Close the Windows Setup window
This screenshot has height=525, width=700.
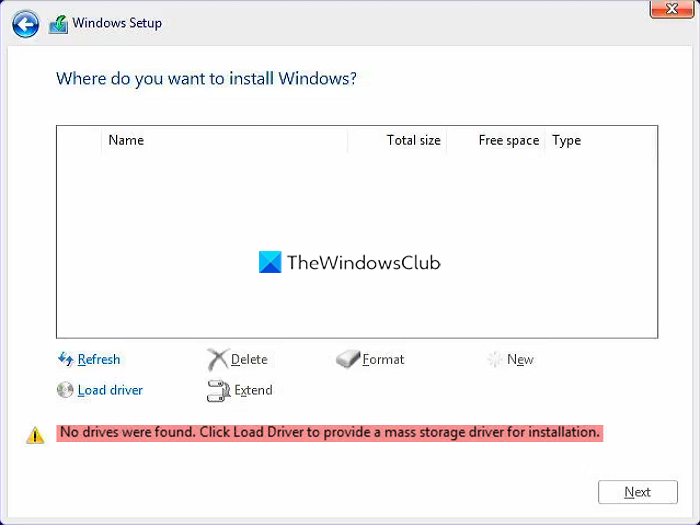[671, 9]
